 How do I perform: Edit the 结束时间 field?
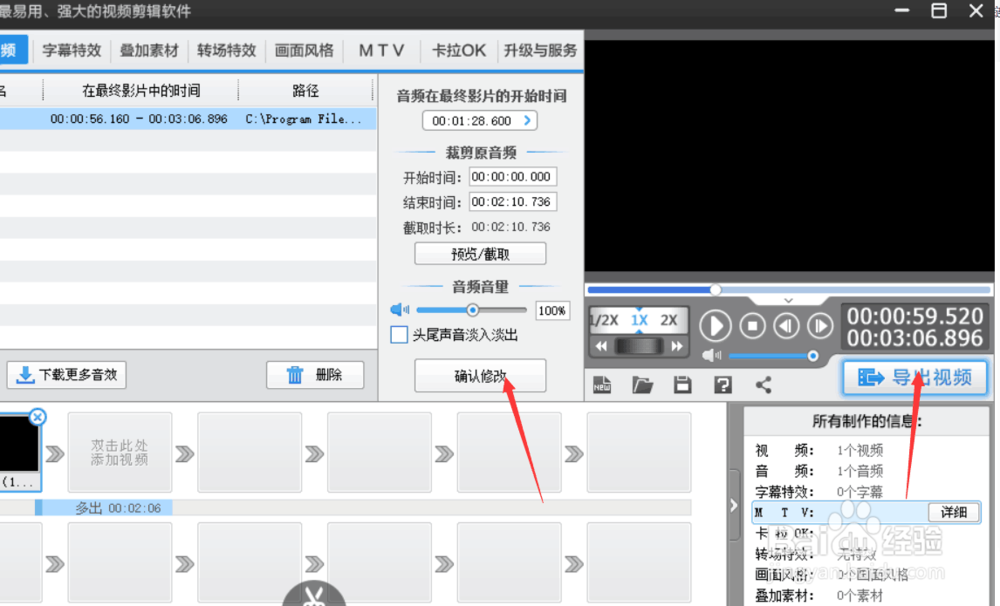click(x=513, y=202)
